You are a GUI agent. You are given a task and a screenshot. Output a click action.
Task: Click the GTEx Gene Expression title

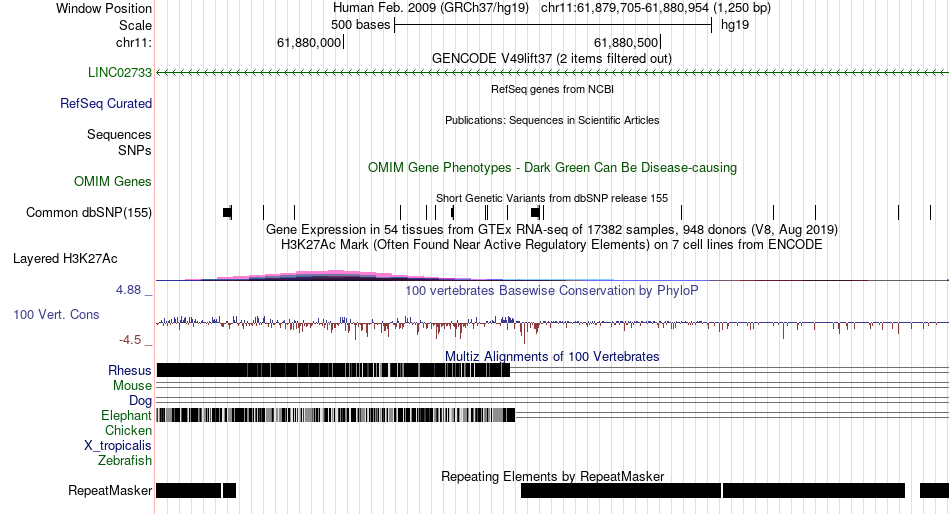click(552, 229)
